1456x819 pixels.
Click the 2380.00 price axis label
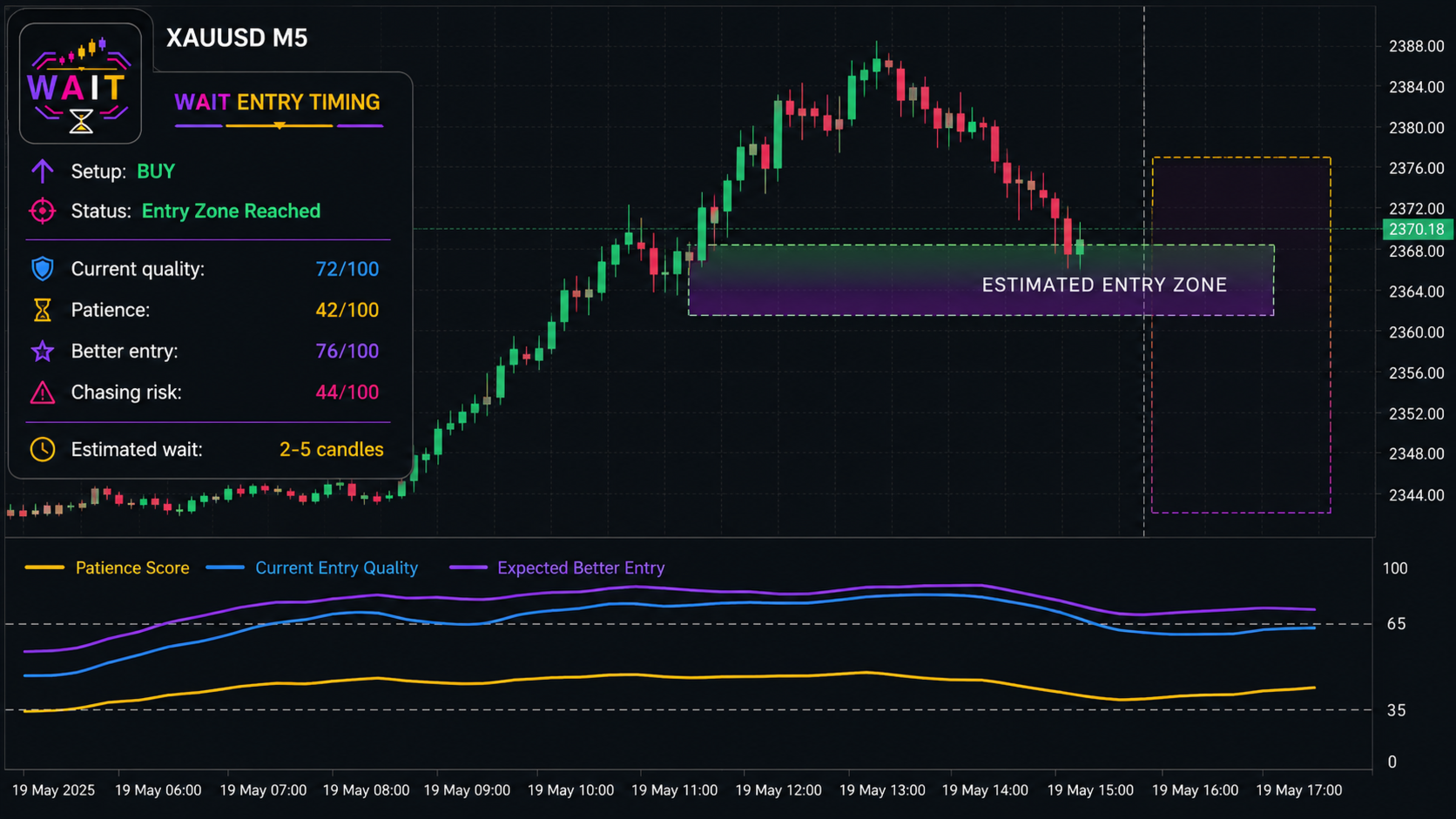[1416, 128]
